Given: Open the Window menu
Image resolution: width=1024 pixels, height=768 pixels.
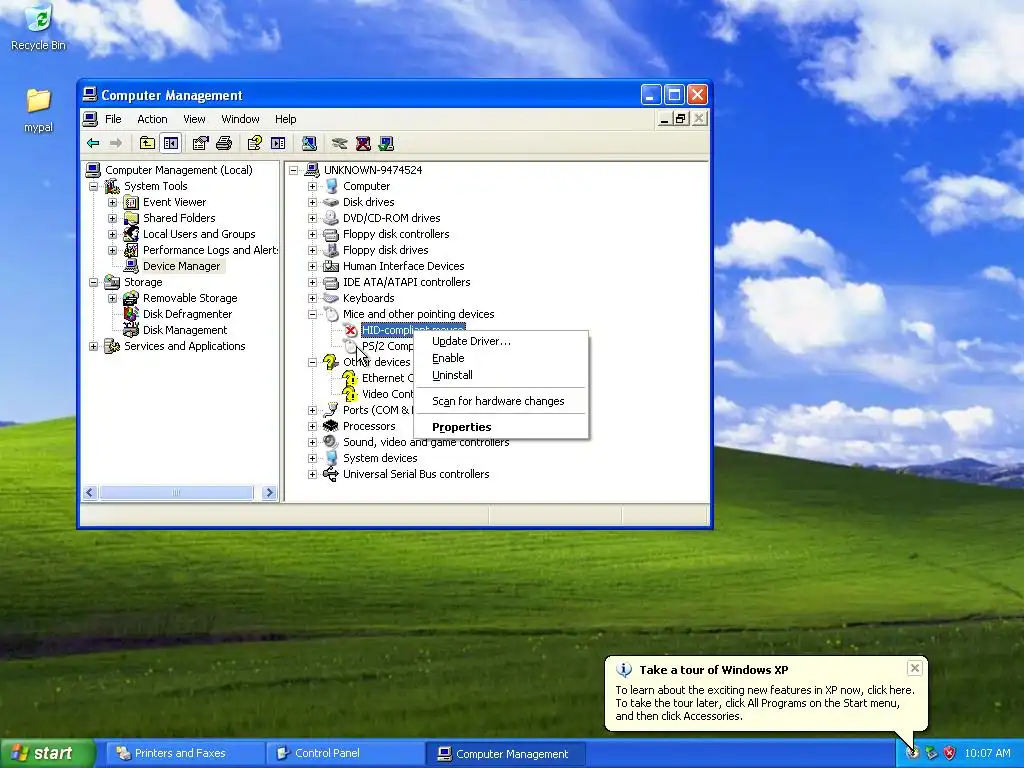Looking at the screenshot, I should [x=240, y=119].
